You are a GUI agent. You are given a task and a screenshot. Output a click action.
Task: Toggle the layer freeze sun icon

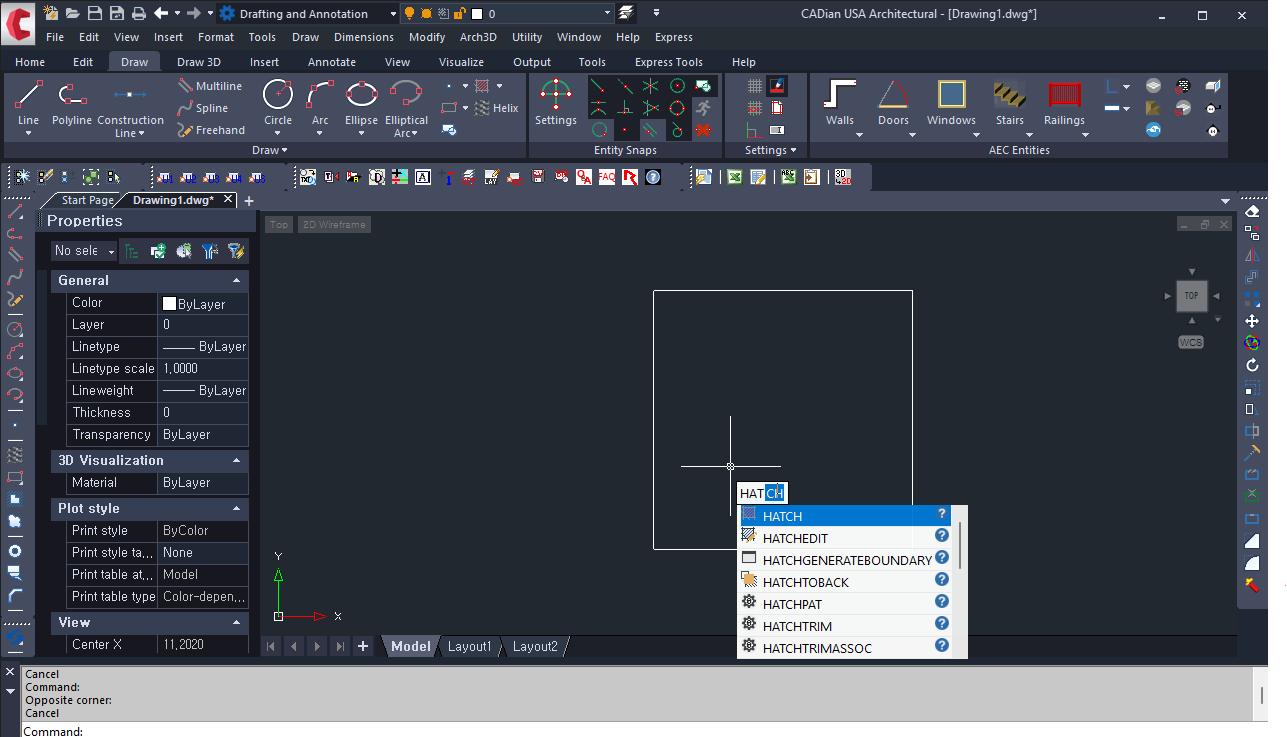pos(426,14)
